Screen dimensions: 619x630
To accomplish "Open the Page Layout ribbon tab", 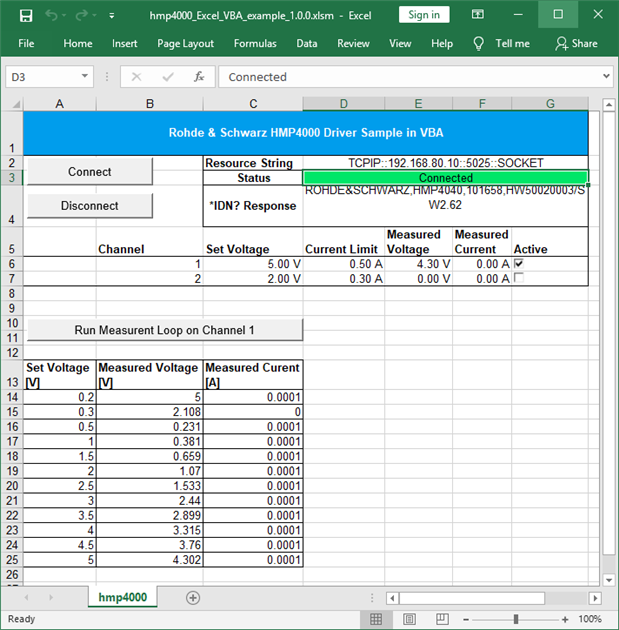I will click(x=185, y=44).
